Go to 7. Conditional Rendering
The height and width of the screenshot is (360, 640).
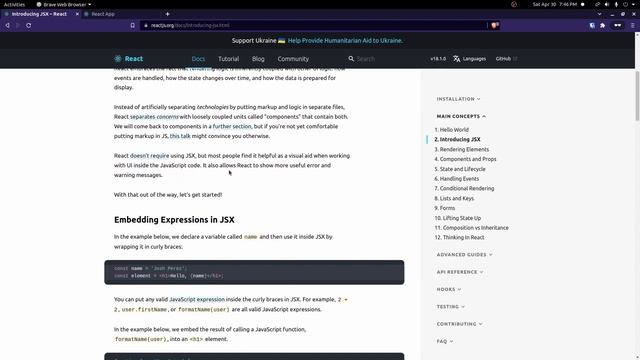point(464,189)
